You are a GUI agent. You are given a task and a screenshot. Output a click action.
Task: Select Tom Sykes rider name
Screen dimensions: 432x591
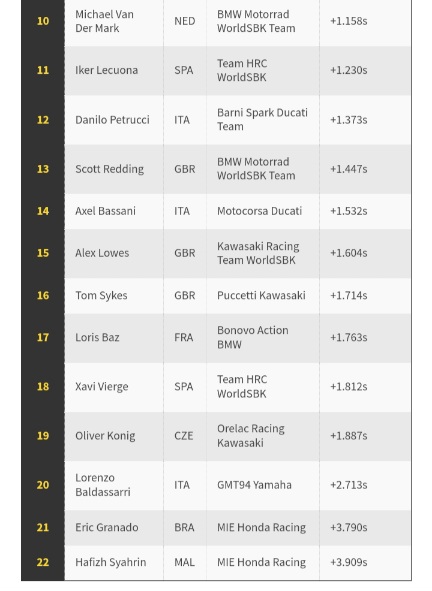coord(101,295)
